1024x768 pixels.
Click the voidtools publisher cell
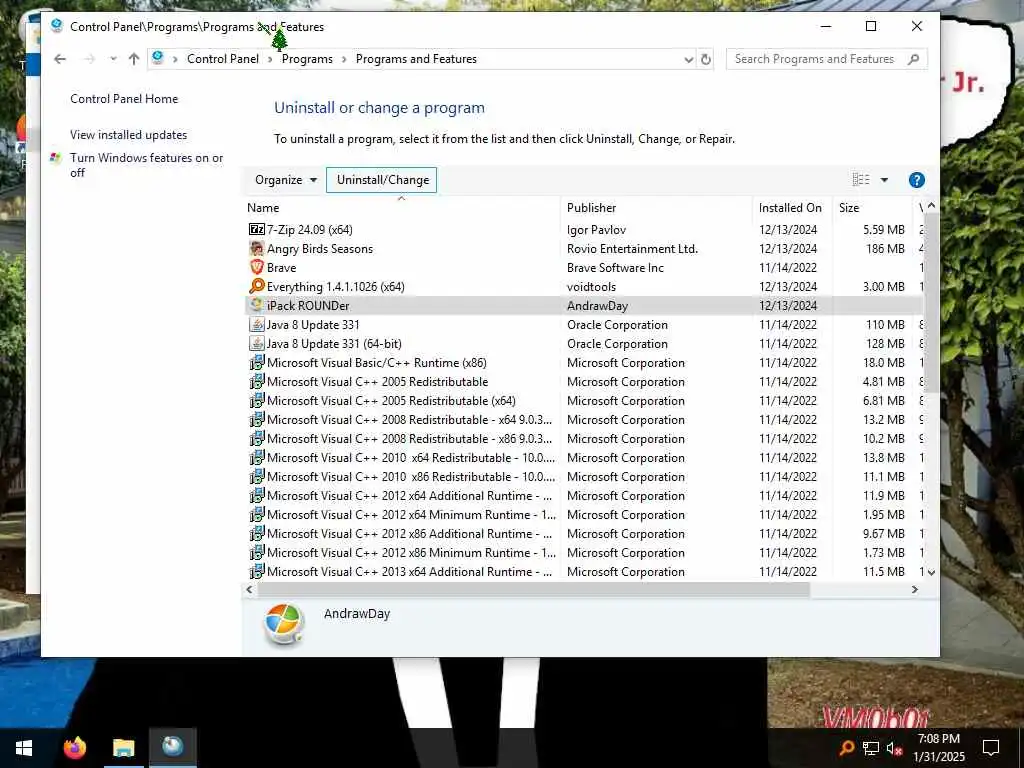coord(591,287)
